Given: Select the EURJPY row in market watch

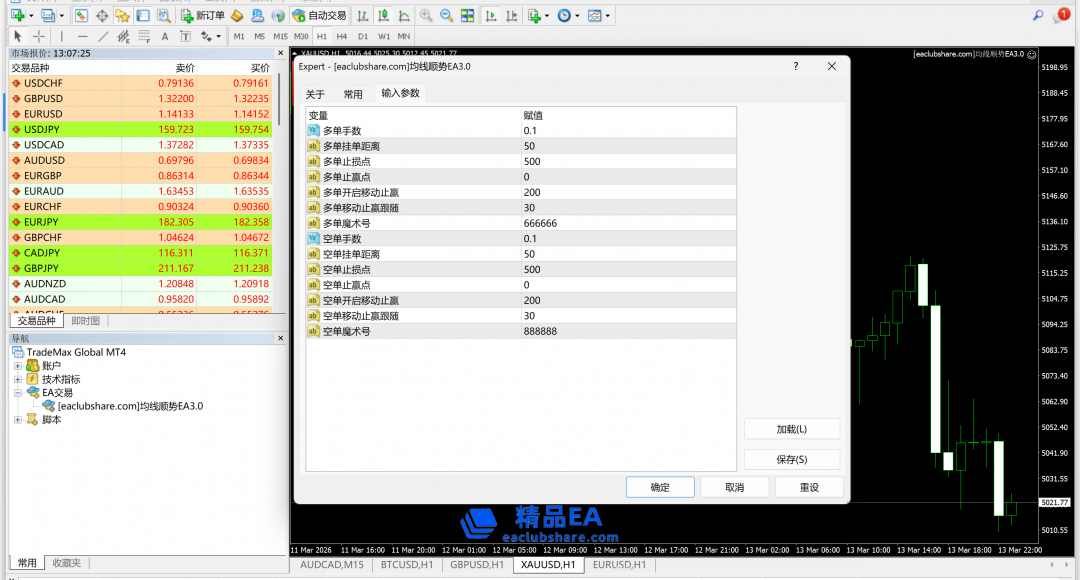Looking at the screenshot, I should pos(60,221).
